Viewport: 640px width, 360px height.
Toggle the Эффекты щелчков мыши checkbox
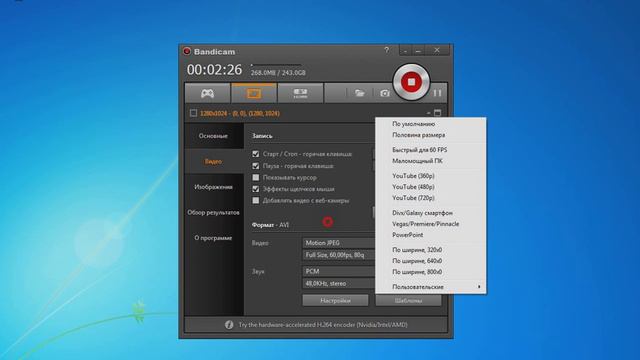pyautogui.click(x=256, y=189)
